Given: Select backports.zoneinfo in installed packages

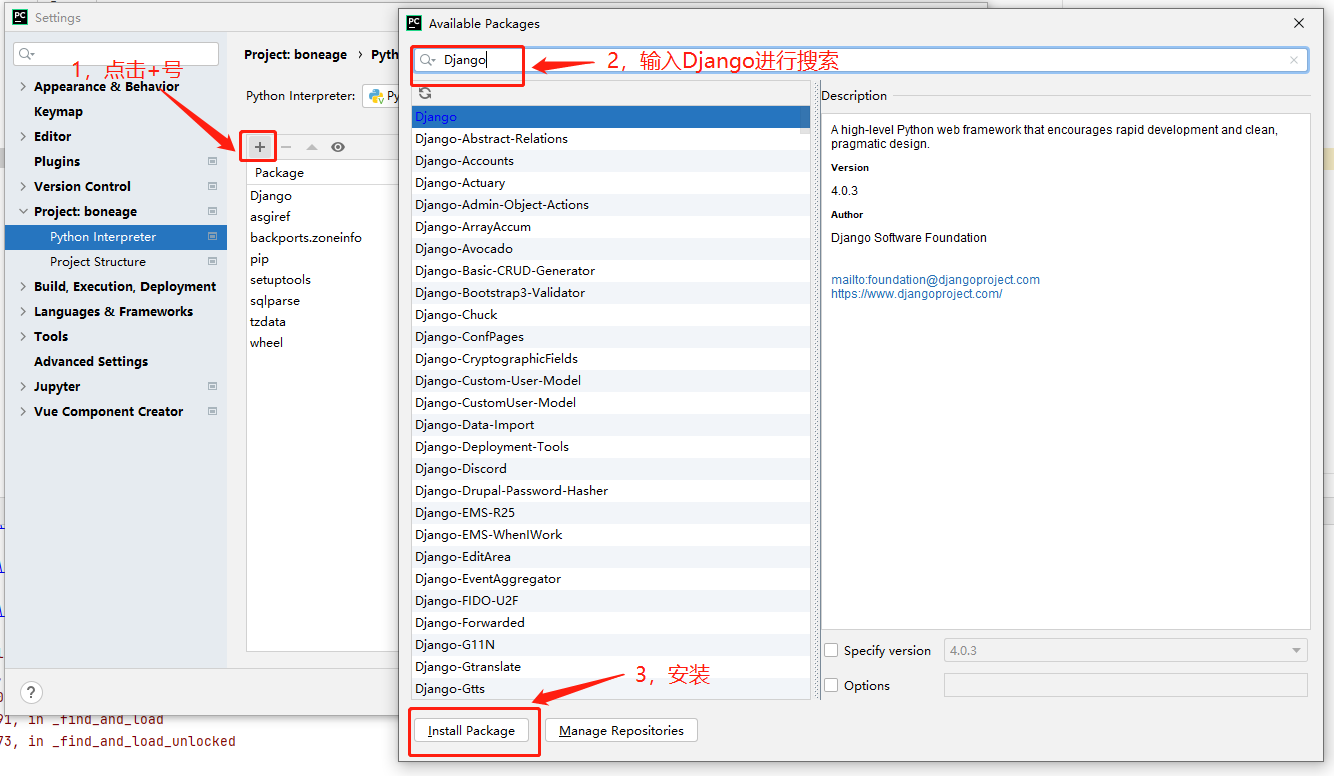Looking at the screenshot, I should coord(306,238).
